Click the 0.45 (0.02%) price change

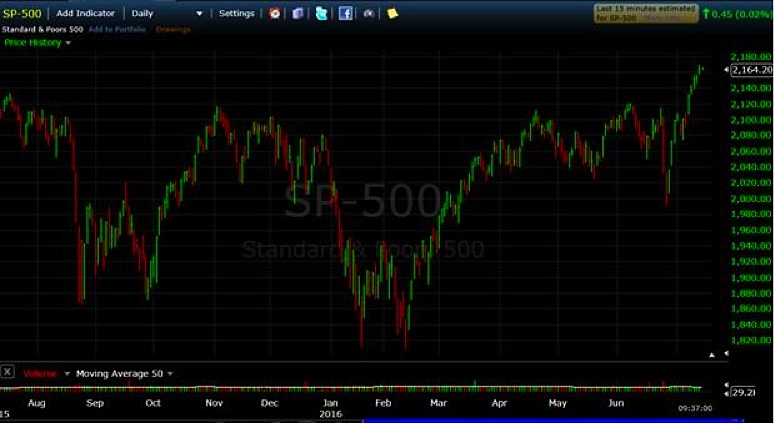pos(738,14)
